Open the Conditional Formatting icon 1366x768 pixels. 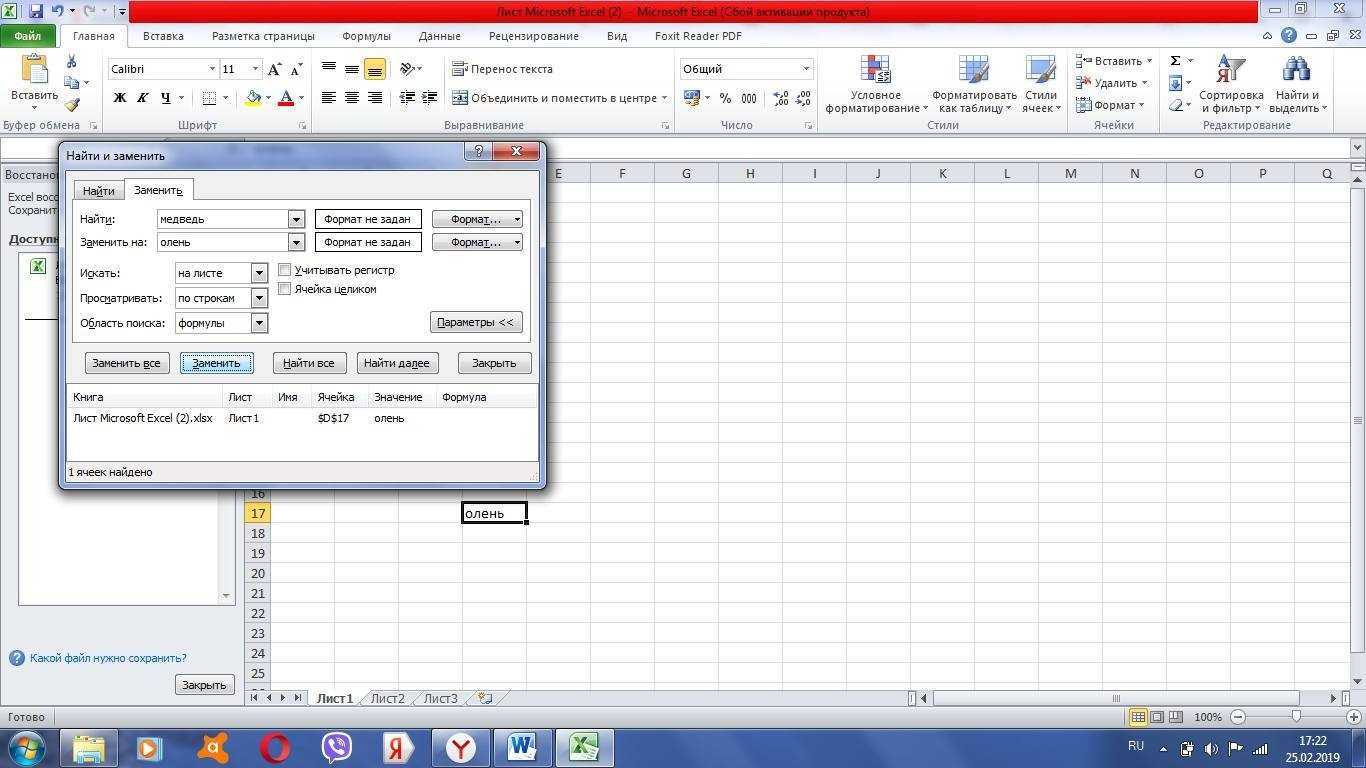click(x=875, y=70)
